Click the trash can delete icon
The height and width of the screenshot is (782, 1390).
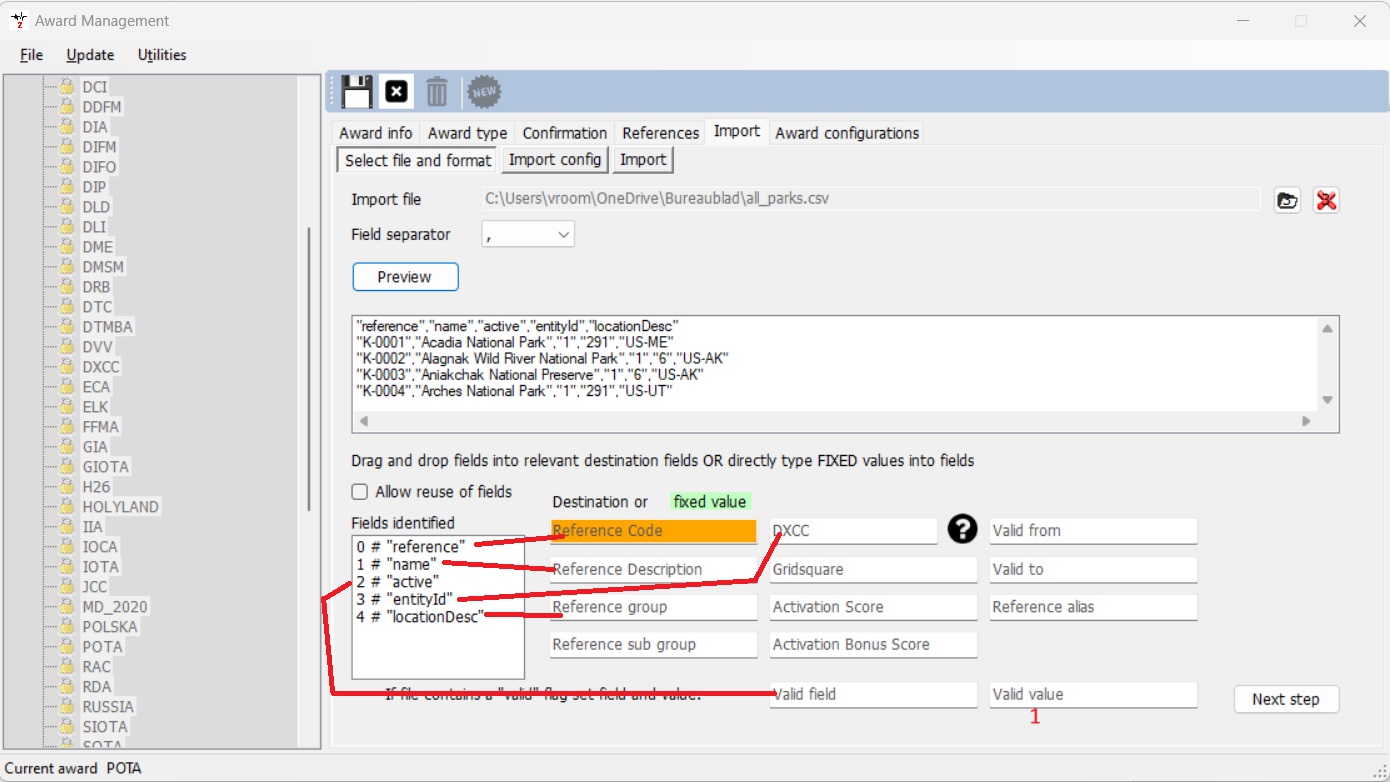[x=437, y=92]
